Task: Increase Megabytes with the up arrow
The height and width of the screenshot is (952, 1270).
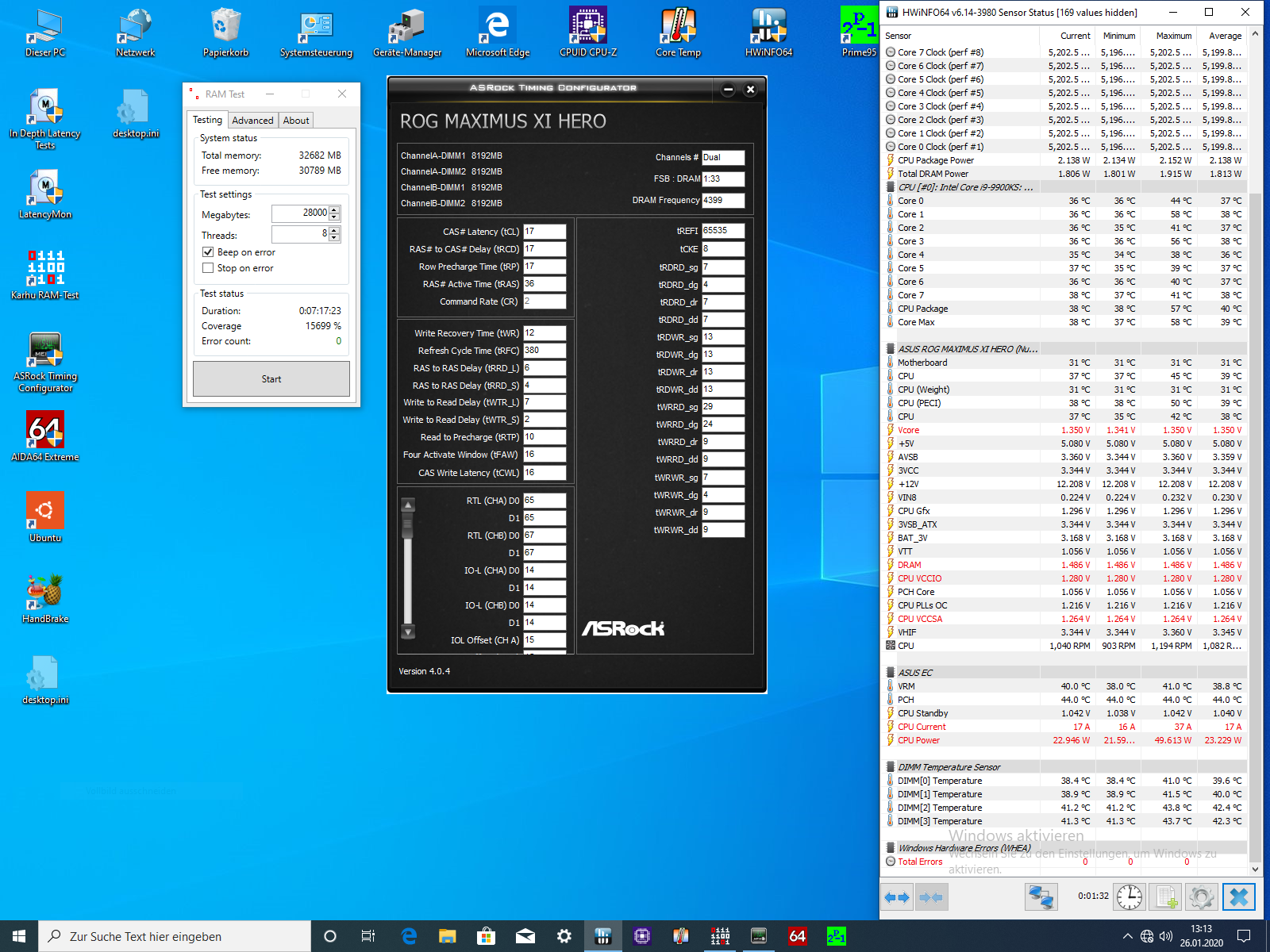Action: (334, 210)
